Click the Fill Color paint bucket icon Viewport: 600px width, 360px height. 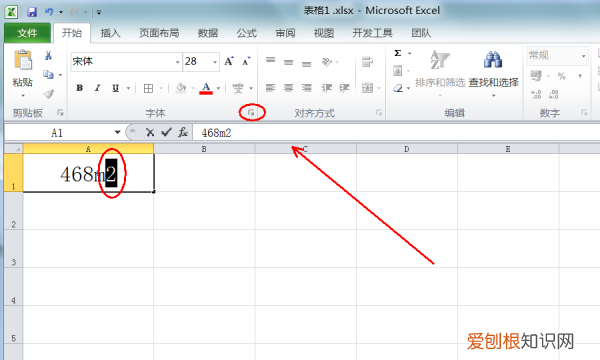point(181,88)
